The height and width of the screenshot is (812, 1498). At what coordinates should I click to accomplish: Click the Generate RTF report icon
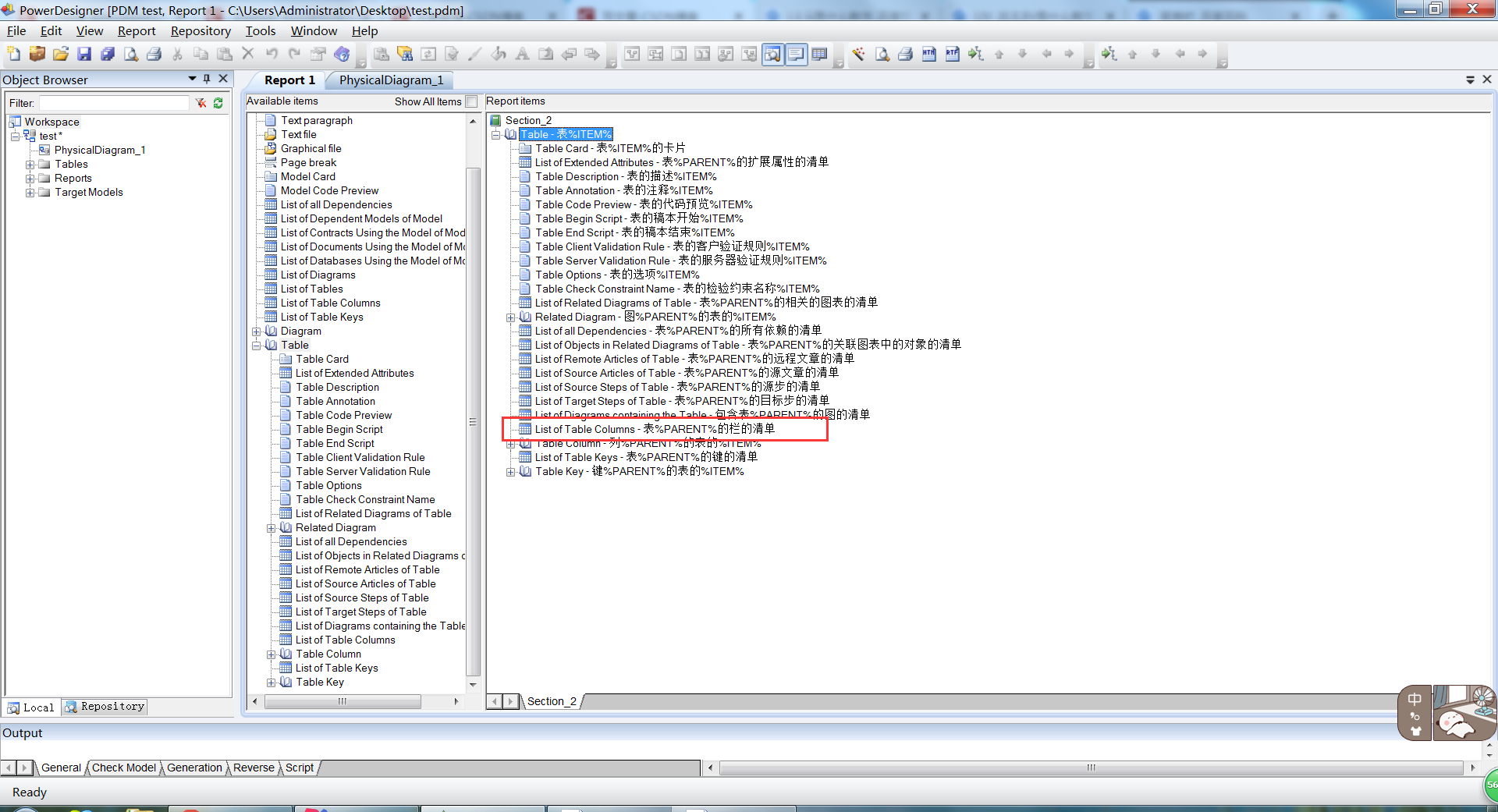point(953,54)
